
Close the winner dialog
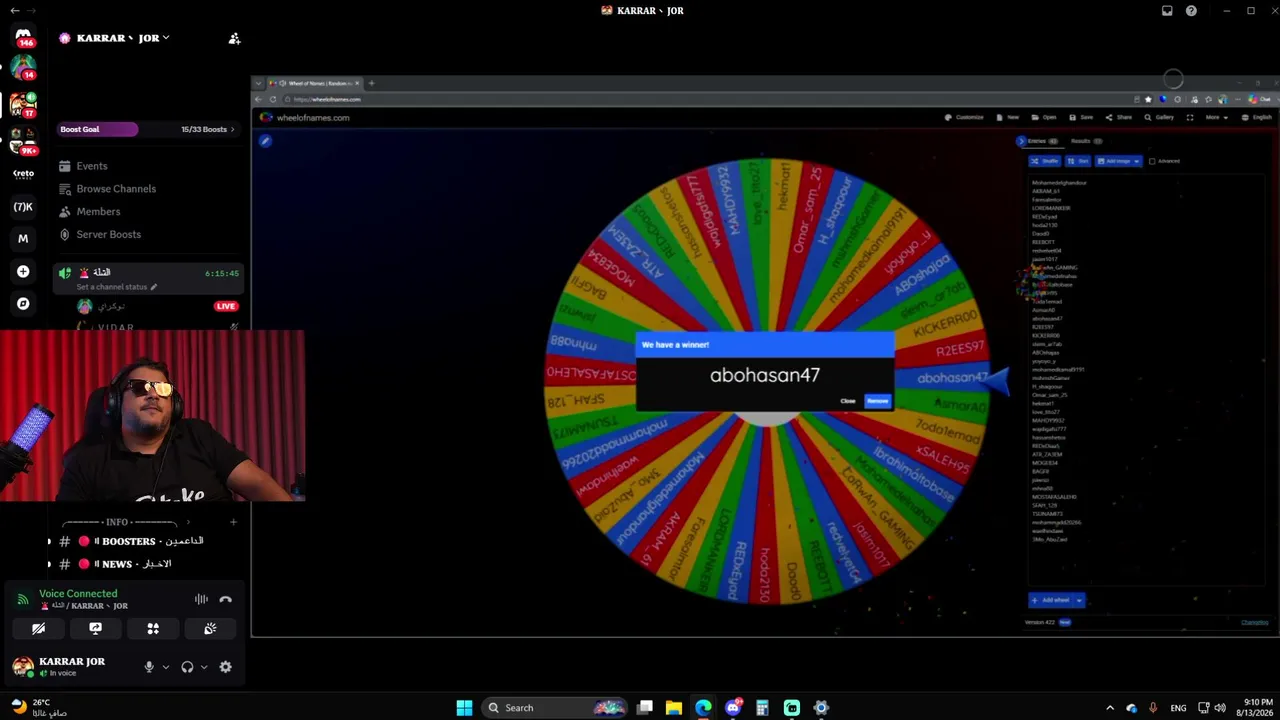[x=848, y=401]
